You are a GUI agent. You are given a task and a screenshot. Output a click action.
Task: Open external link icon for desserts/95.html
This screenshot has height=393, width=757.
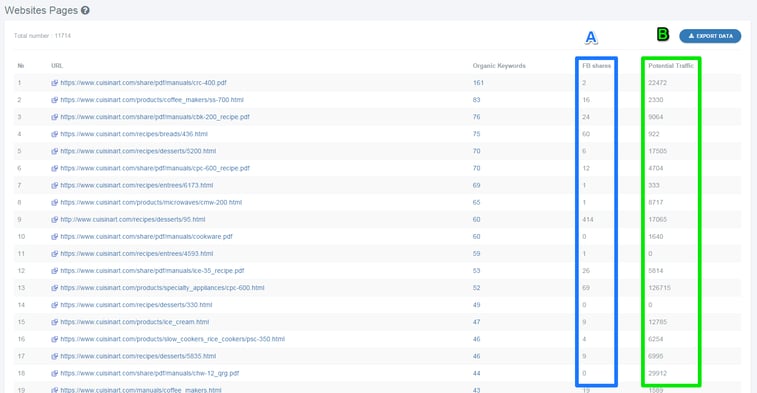click(x=55, y=220)
